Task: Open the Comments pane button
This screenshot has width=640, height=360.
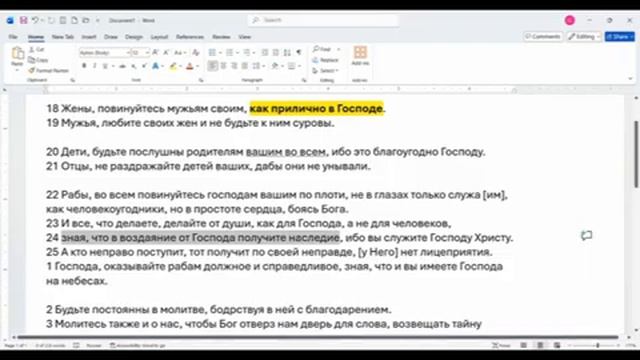Action: (x=543, y=37)
